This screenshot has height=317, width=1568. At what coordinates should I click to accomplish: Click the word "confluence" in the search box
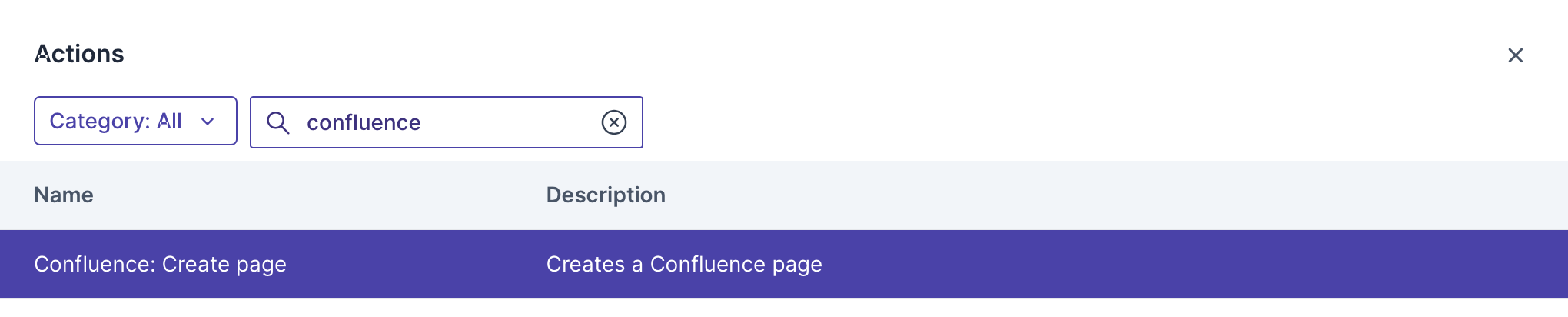364,122
